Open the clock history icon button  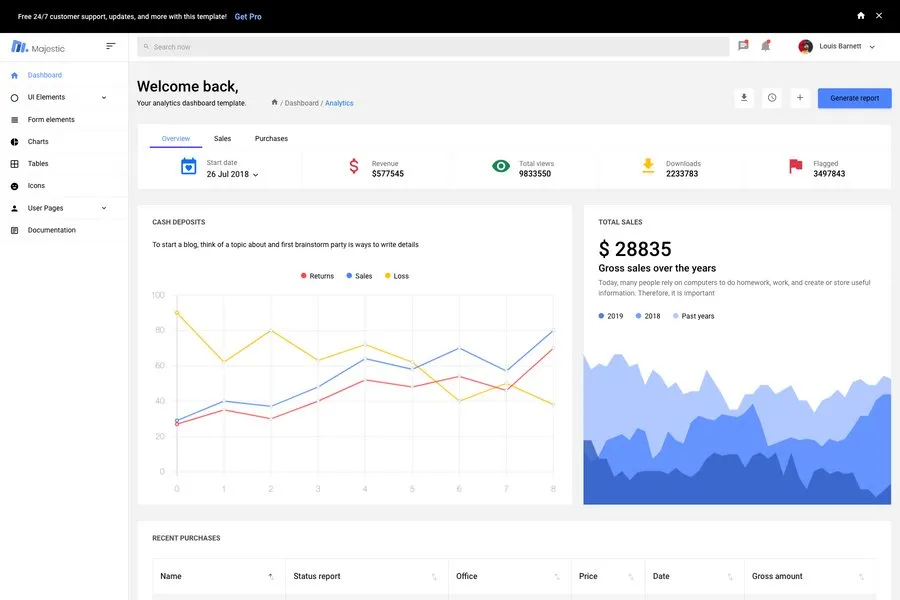coord(772,98)
